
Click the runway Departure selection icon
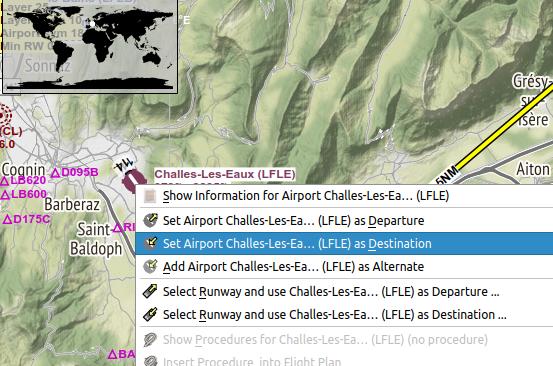pos(150,292)
